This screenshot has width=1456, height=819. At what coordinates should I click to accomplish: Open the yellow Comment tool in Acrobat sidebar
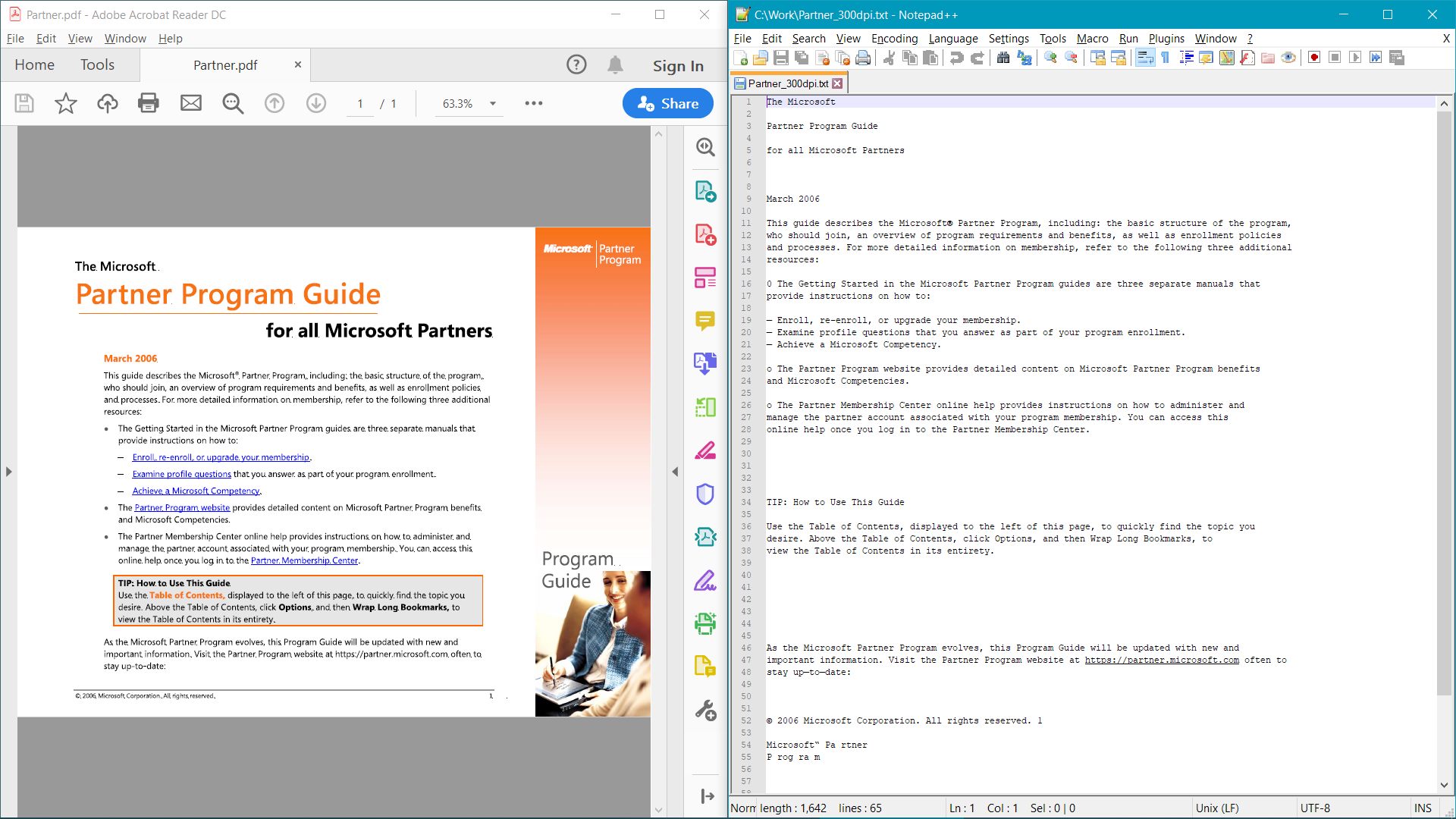pos(705,321)
